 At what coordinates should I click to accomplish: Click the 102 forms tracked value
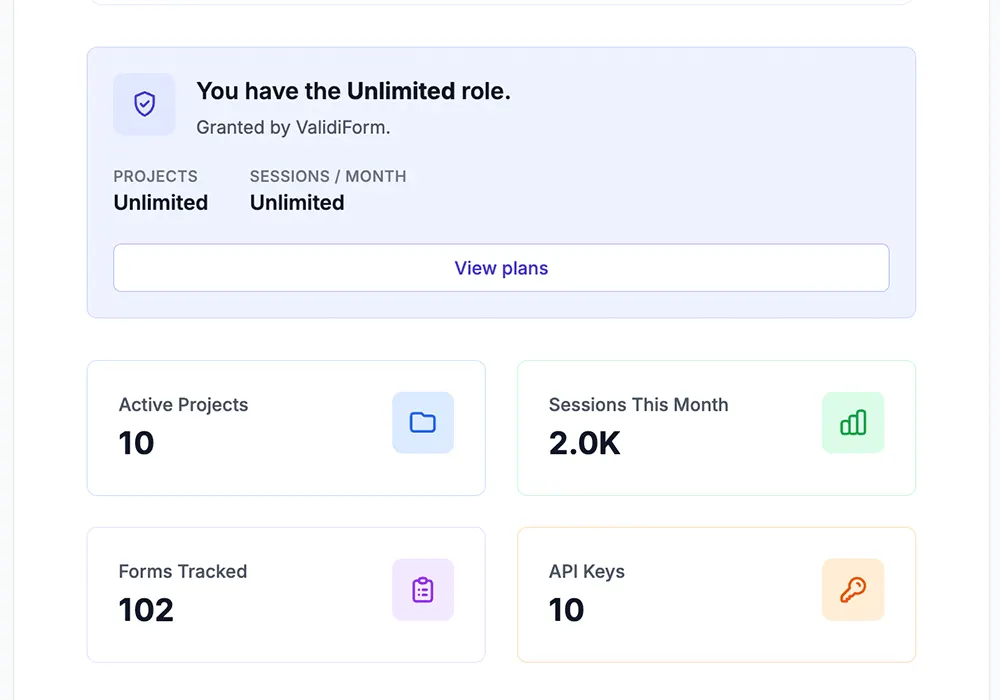point(146,610)
